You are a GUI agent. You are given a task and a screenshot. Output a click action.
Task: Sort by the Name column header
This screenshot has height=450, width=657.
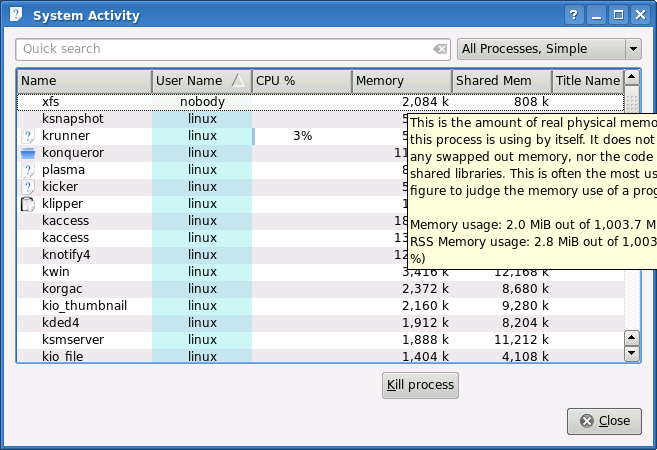(84, 81)
